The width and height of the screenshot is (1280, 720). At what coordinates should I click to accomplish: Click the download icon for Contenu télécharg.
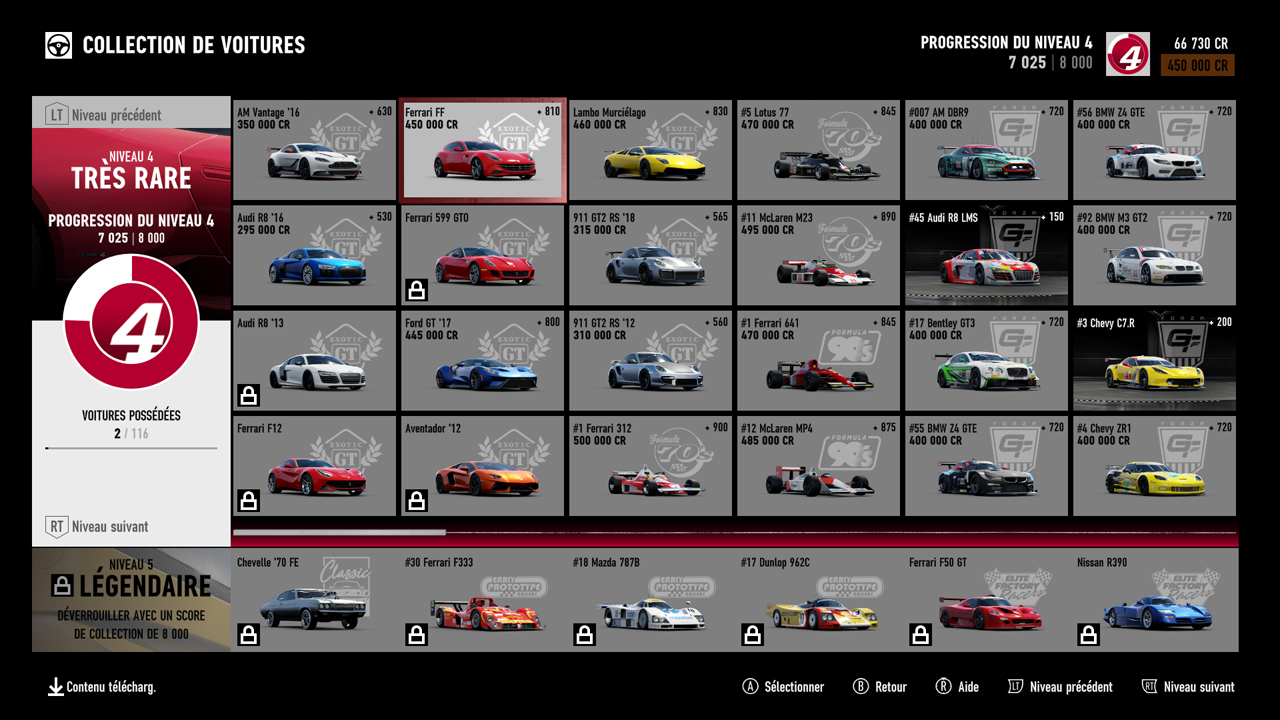coord(55,687)
